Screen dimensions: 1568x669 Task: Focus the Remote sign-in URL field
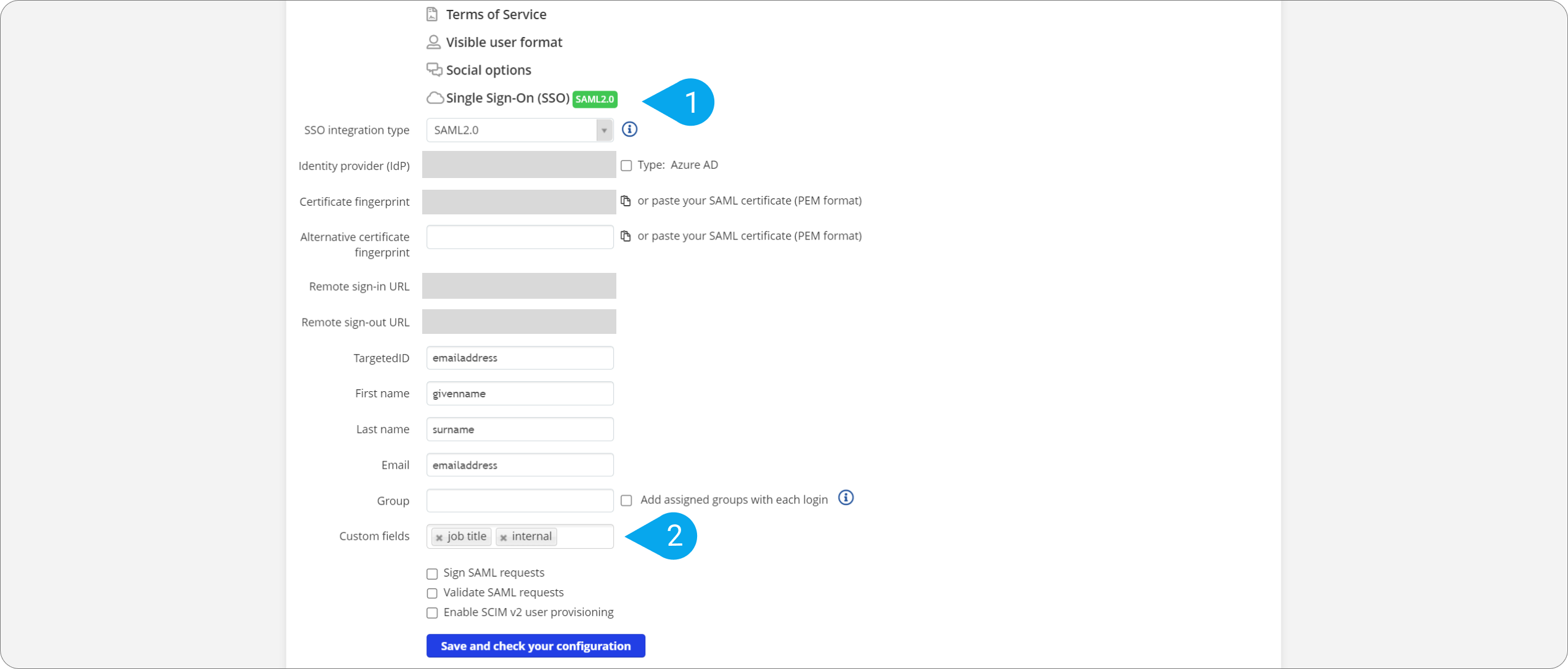pos(519,286)
